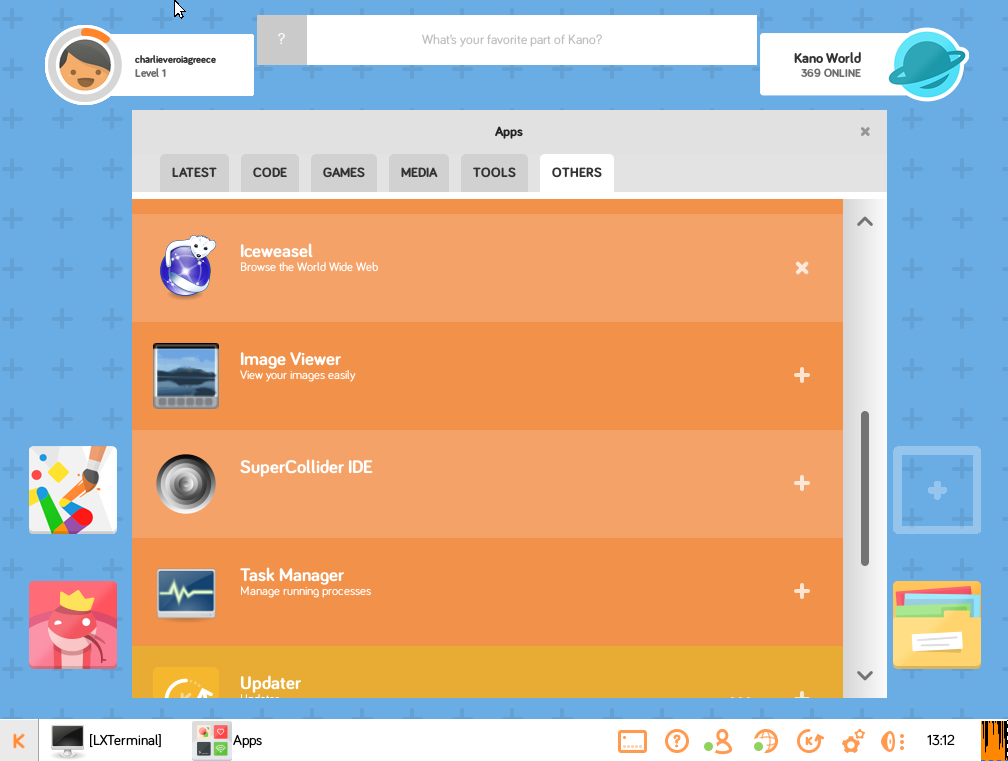The height and width of the screenshot is (761, 1008).
Task: Click the internet globe icon in taskbar
Action: coord(765,741)
